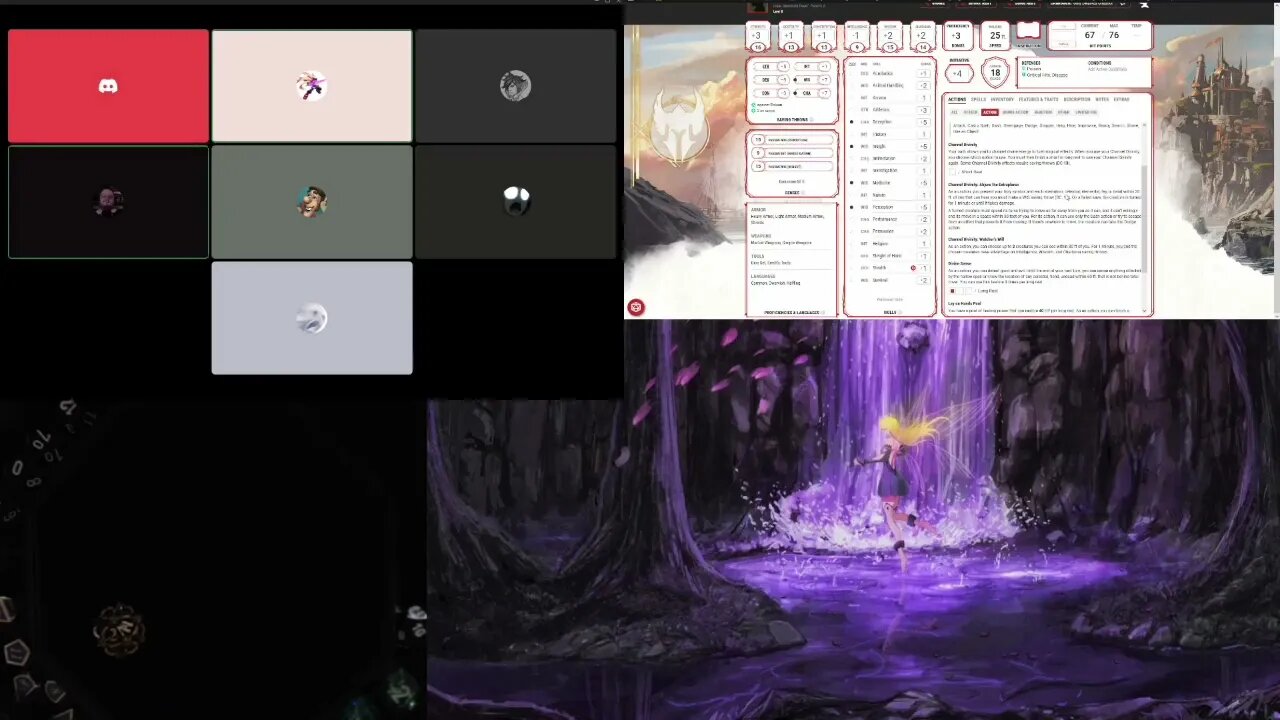The width and height of the screenshot is (1280, 720).
Task: Switch to the Actions tab
Action: 957,100
